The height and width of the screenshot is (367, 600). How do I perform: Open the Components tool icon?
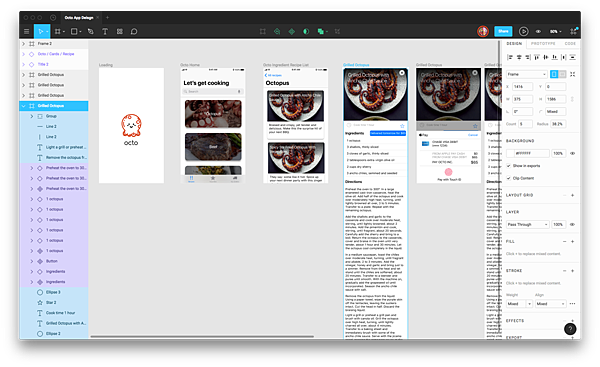click(x=120, y=31)
